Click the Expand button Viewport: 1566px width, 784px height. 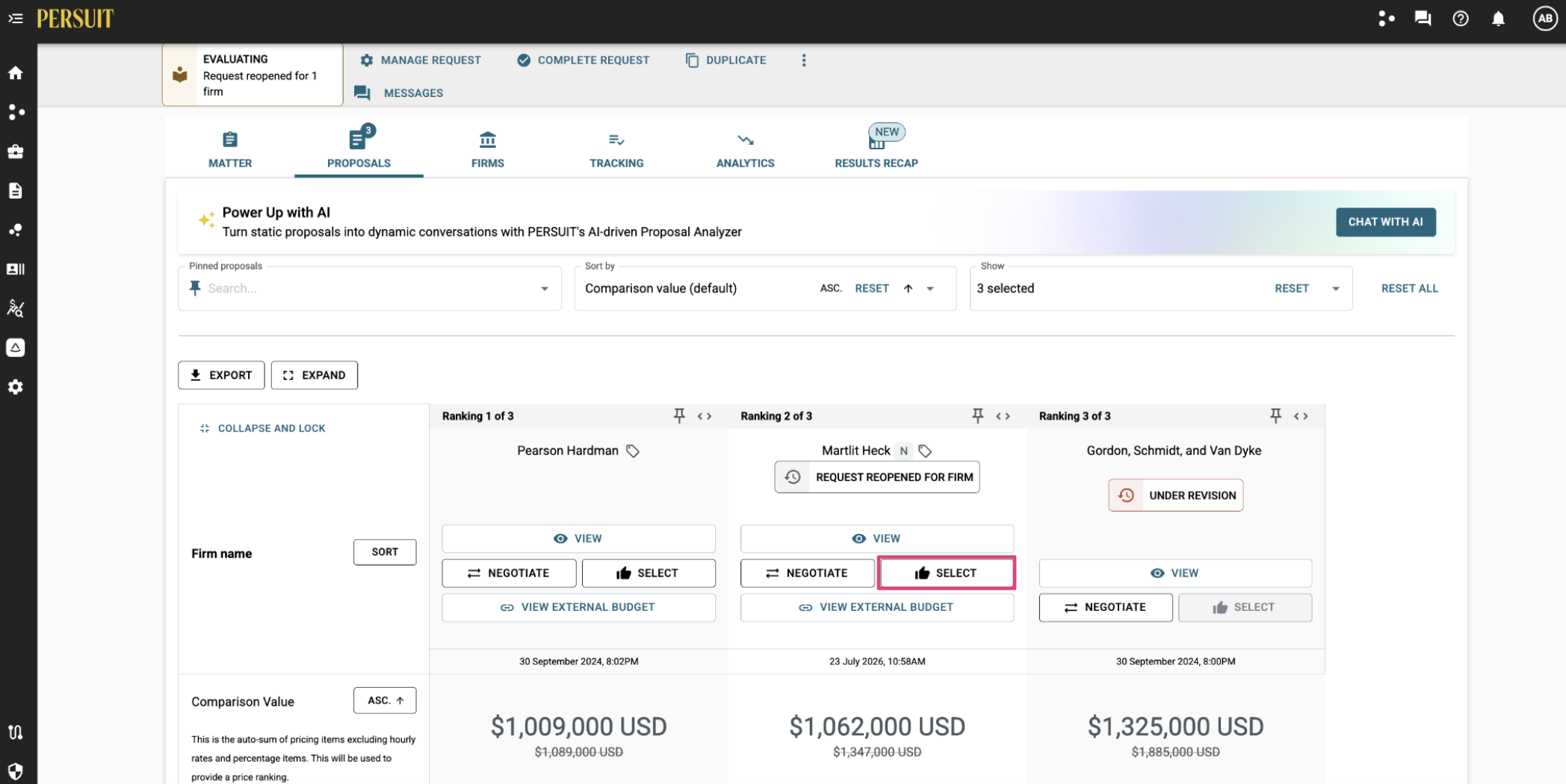(x=315, y=375)
